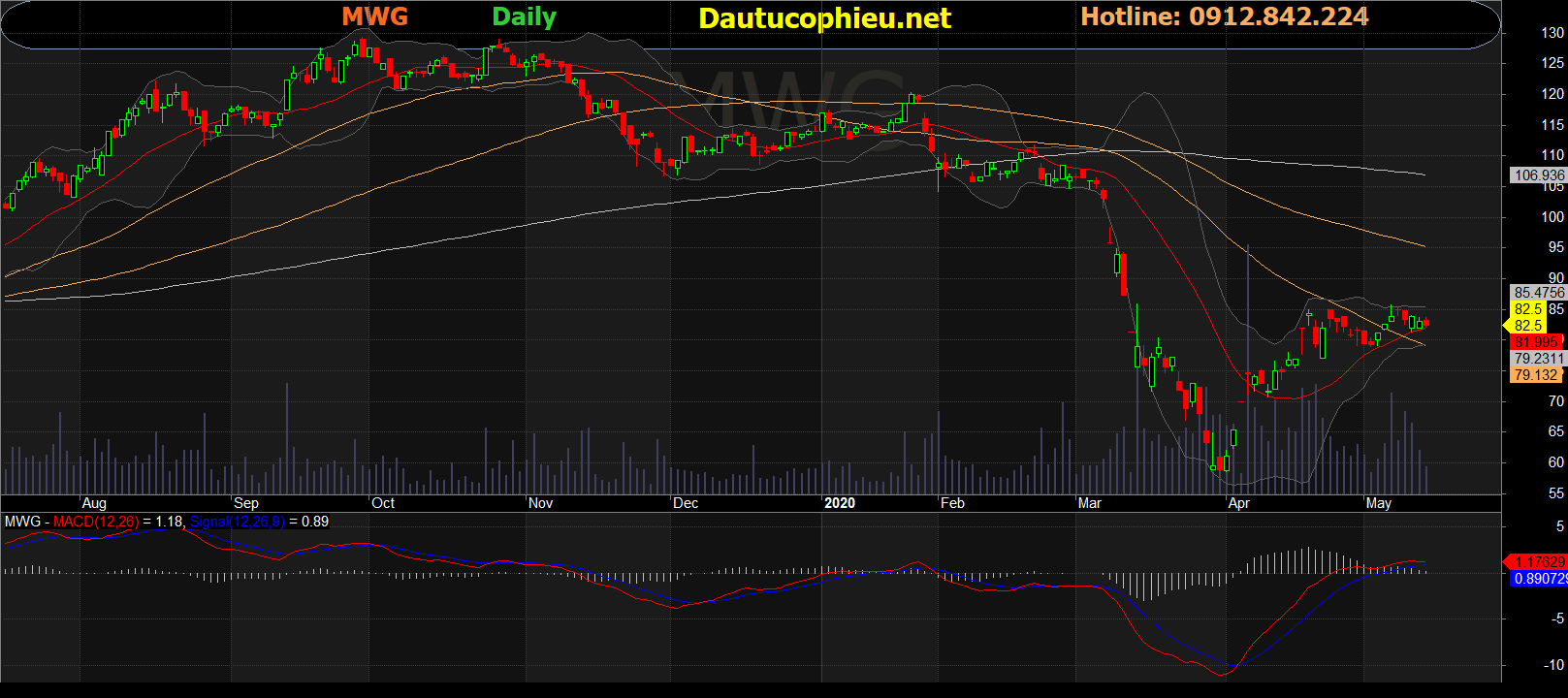The image size is (1568, 698).
Task: Click the gray 106.936 price tag
Action: [1539, 175]
